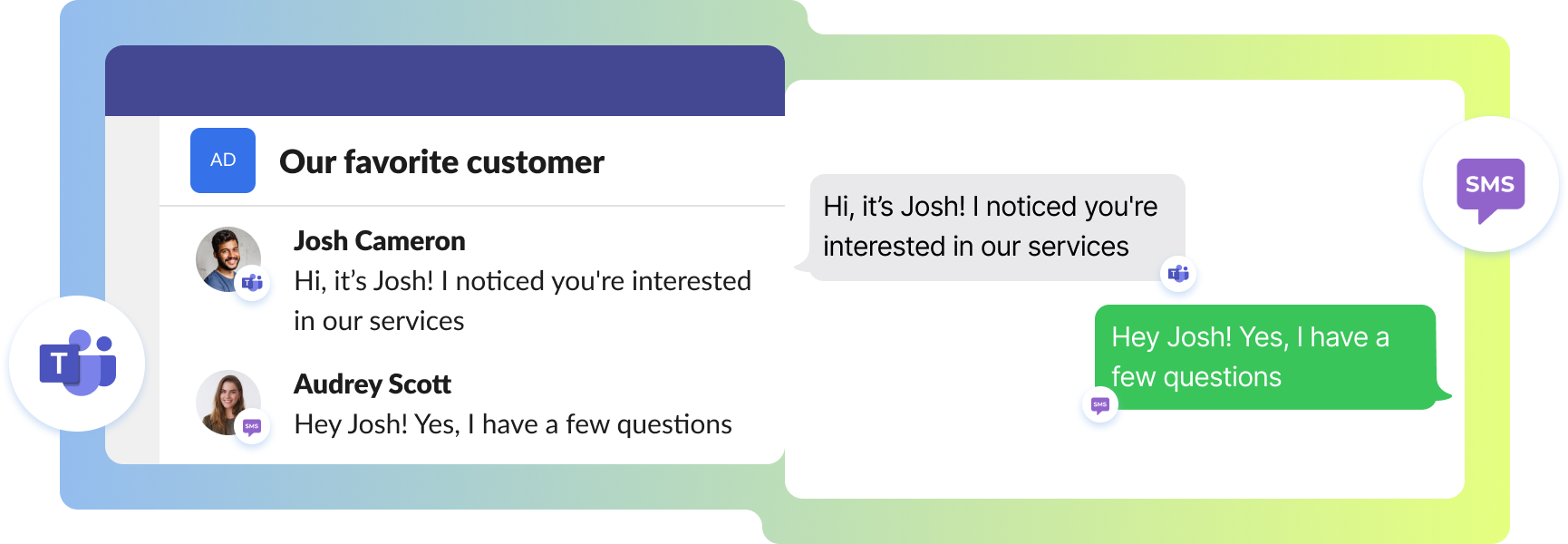This screenshot has width=1568, height=544.
Task: Click the SMS badge on Audrey's avatar
Action: pos(252,426)
